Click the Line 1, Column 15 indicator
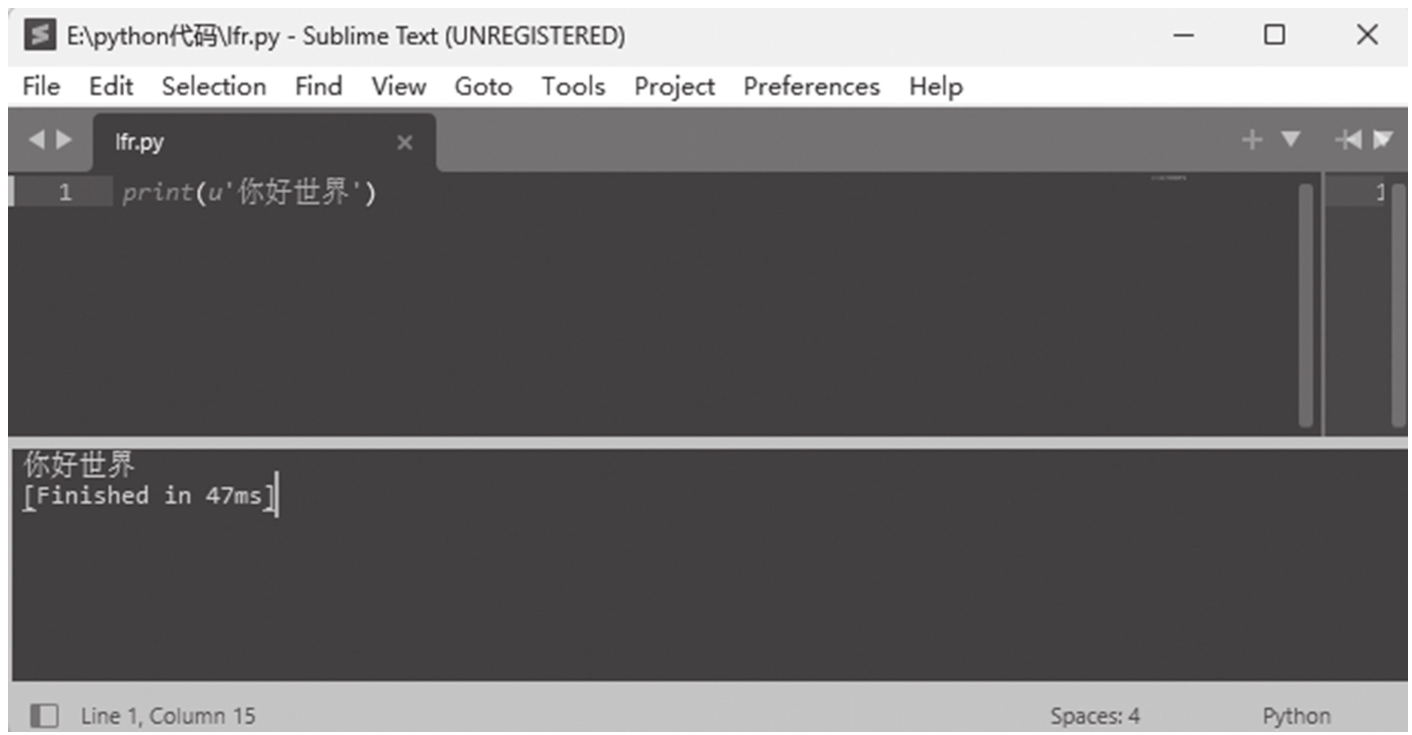 pyautogui.click(x=168, y=716)
